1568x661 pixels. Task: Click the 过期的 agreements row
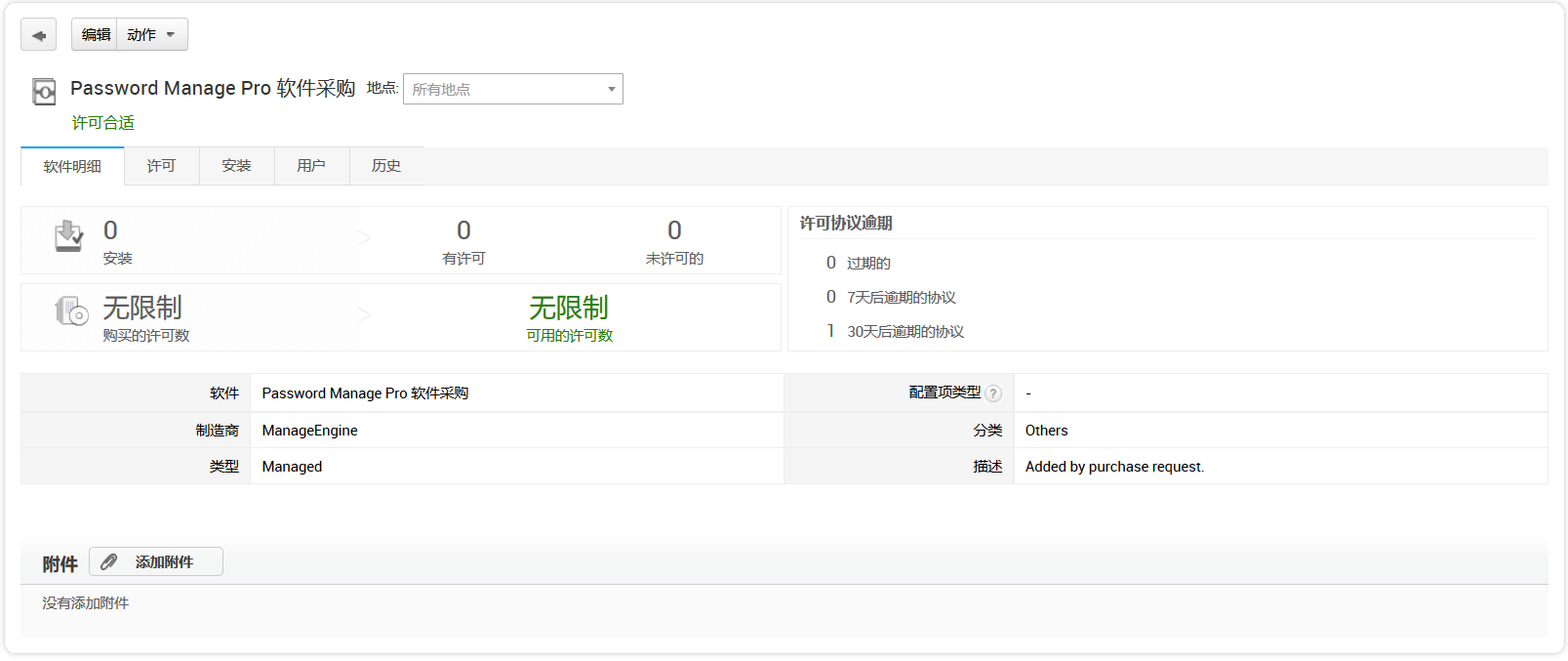tap(858, 263)
